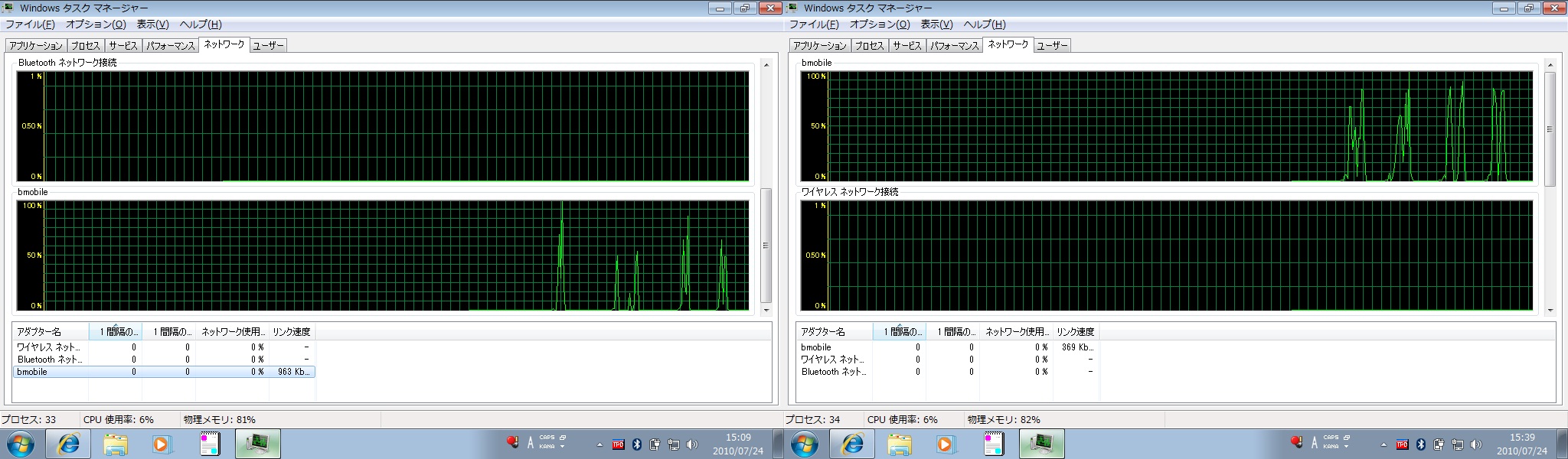
Task: Click the 963 Kb link speed value
Action: (x=293, y=372)
